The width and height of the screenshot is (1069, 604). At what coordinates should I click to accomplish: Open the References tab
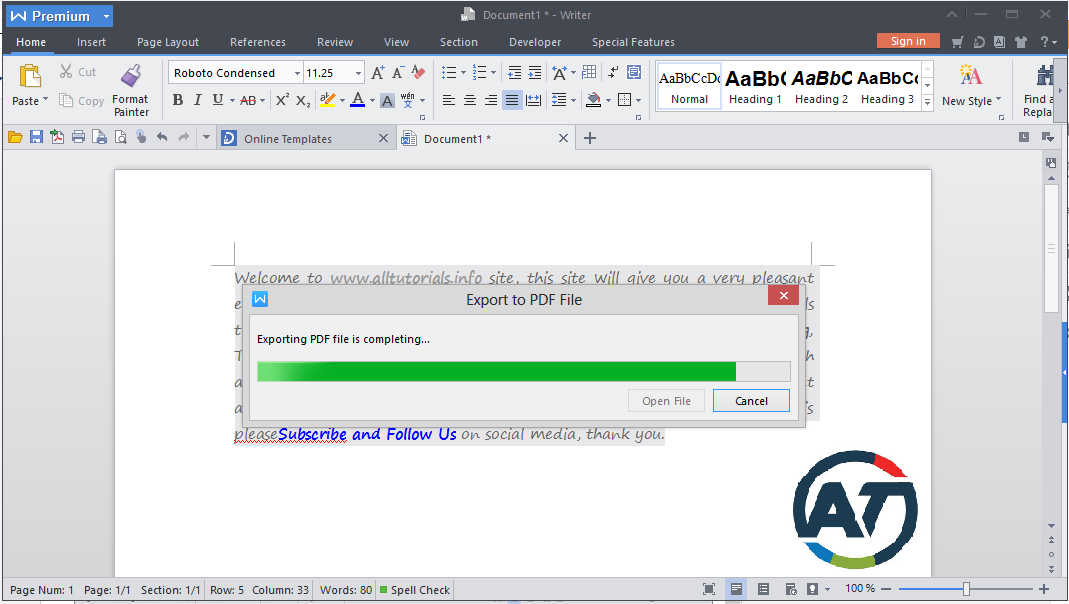coord(258,42)
